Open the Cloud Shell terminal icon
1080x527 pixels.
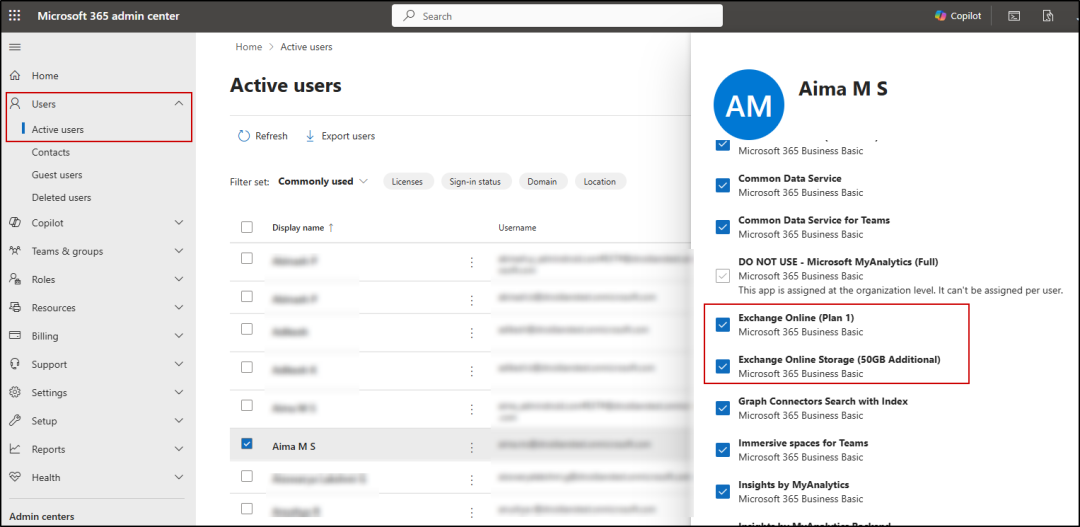[x=1014, y=16]
